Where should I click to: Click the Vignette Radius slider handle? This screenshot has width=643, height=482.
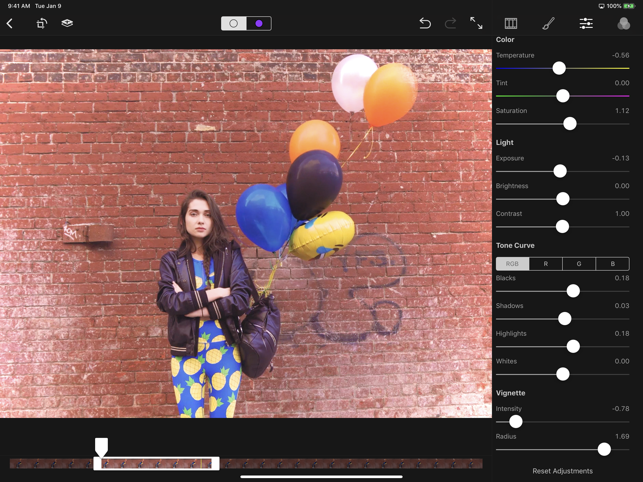pyautogui.click(x=604, y=449)
